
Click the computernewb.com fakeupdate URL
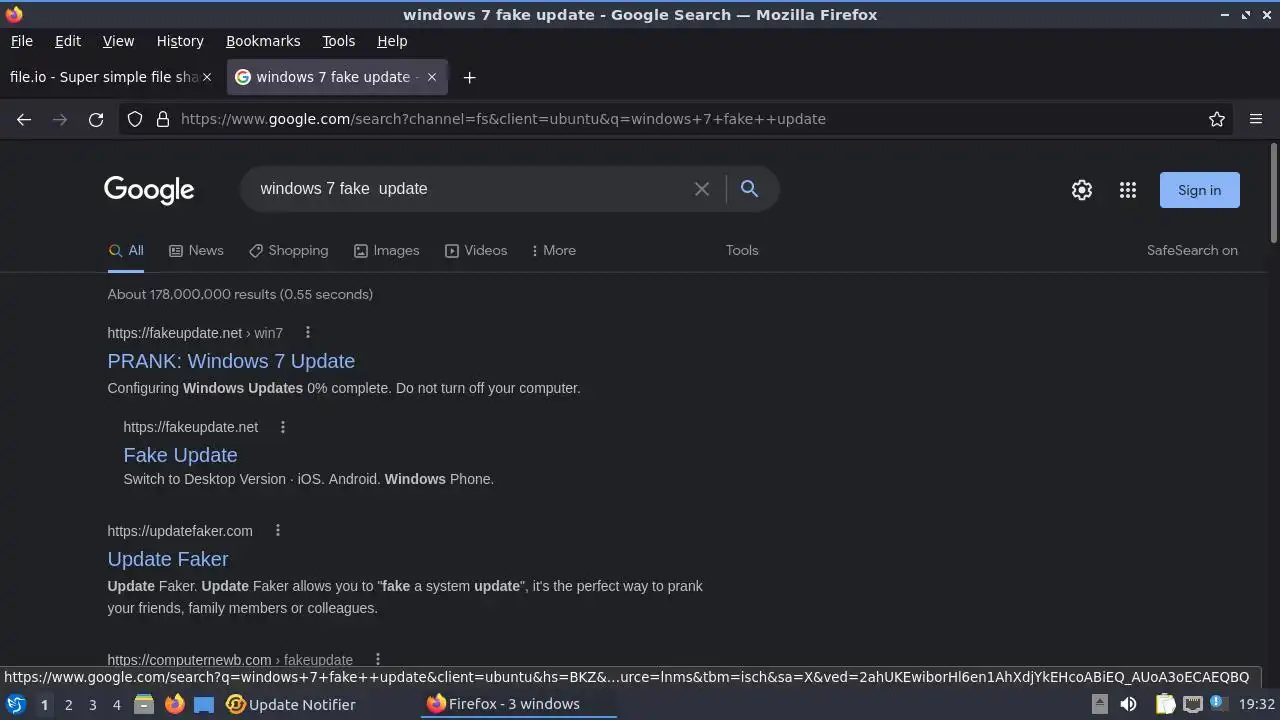coord(230,660)
